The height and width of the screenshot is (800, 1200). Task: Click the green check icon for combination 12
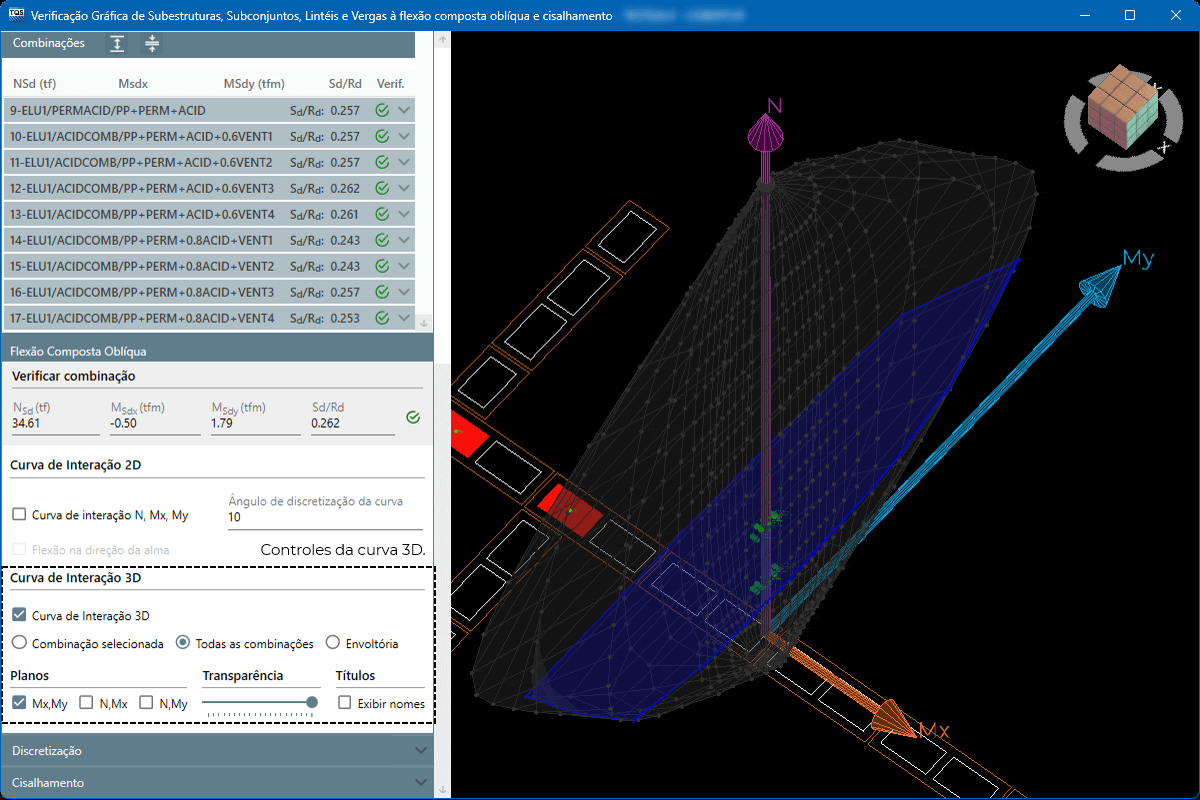382,188
